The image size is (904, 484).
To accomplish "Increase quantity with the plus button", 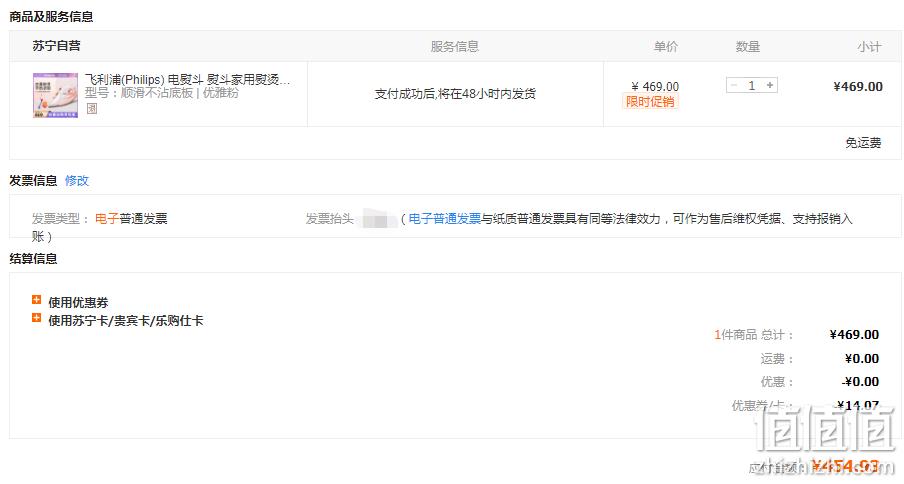I will coord(770,85).
